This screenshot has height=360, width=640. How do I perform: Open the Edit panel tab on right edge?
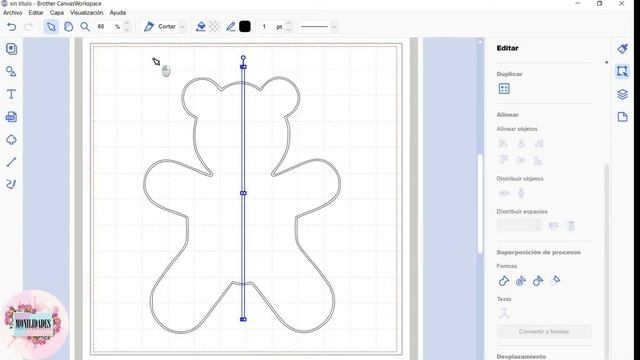point(622,71)
